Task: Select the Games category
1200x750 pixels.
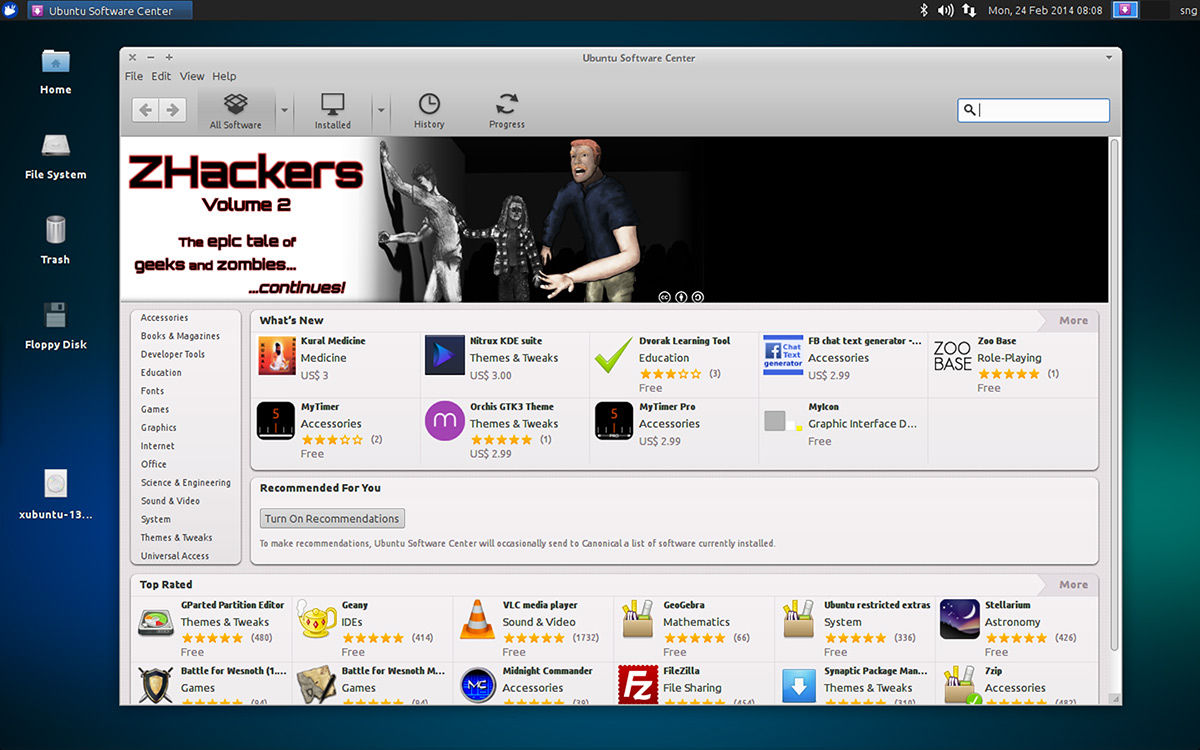Action: pos(155,409)
